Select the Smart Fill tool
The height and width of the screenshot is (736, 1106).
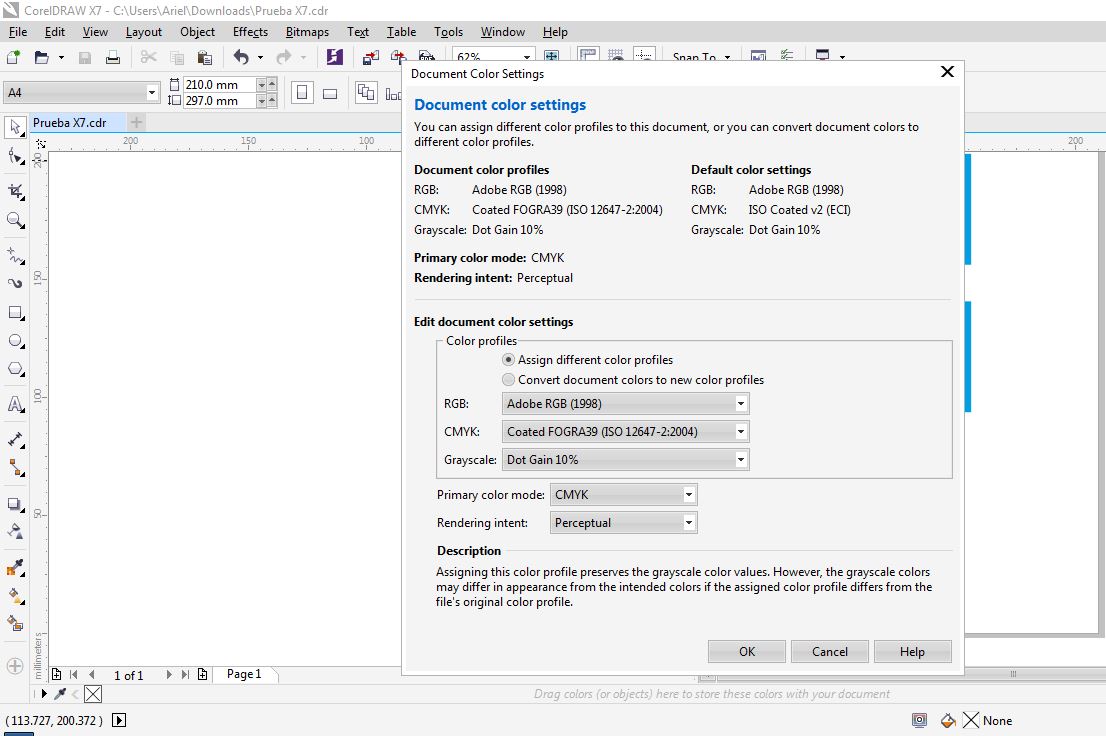tap(15, 624)
